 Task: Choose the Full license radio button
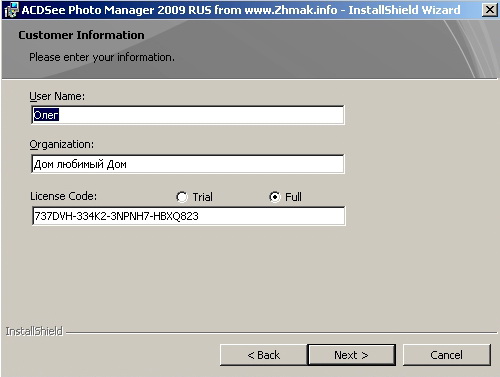(275, 197)
